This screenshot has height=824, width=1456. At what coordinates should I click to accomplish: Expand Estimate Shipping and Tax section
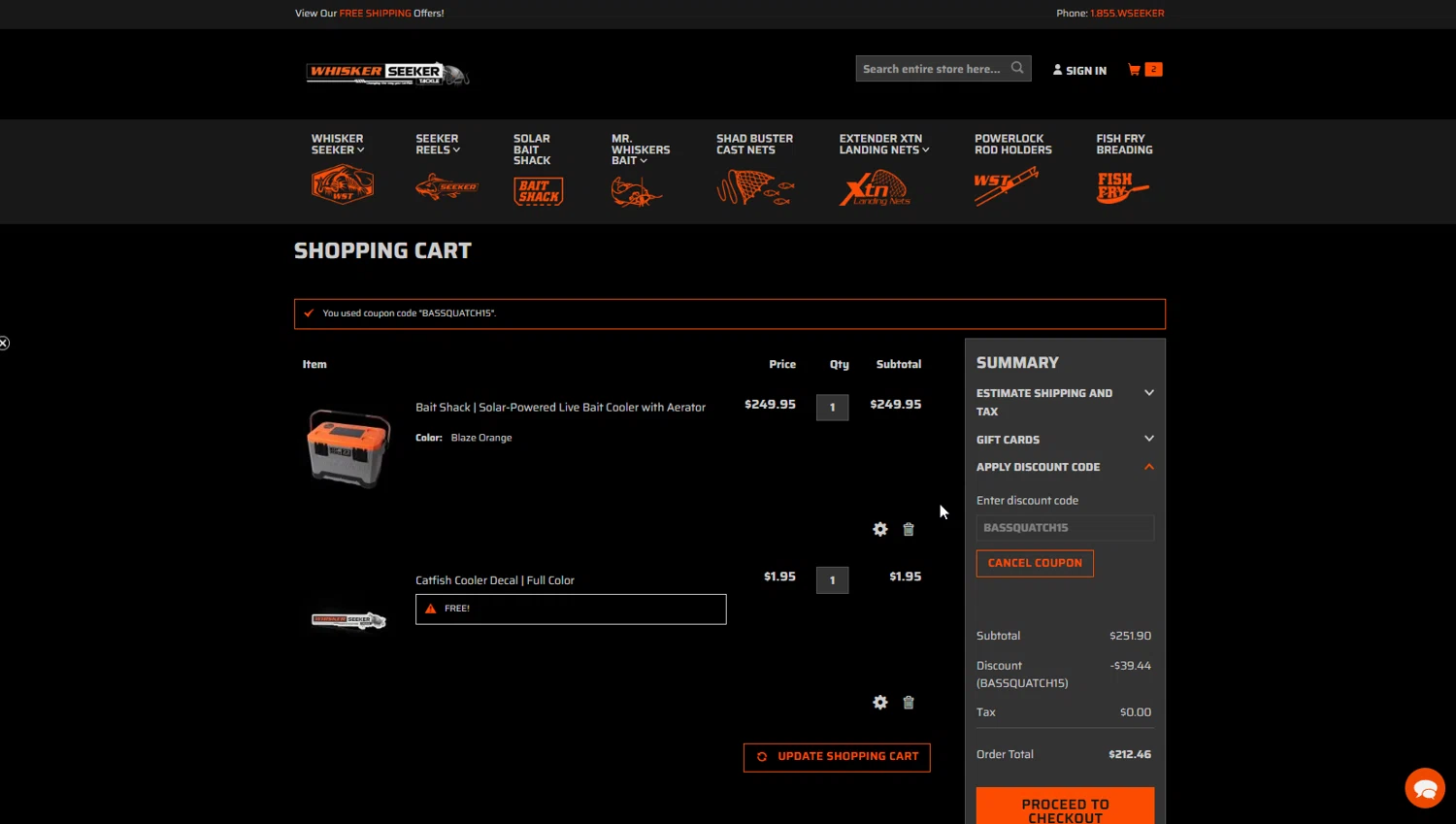[x=1065, y=402]
